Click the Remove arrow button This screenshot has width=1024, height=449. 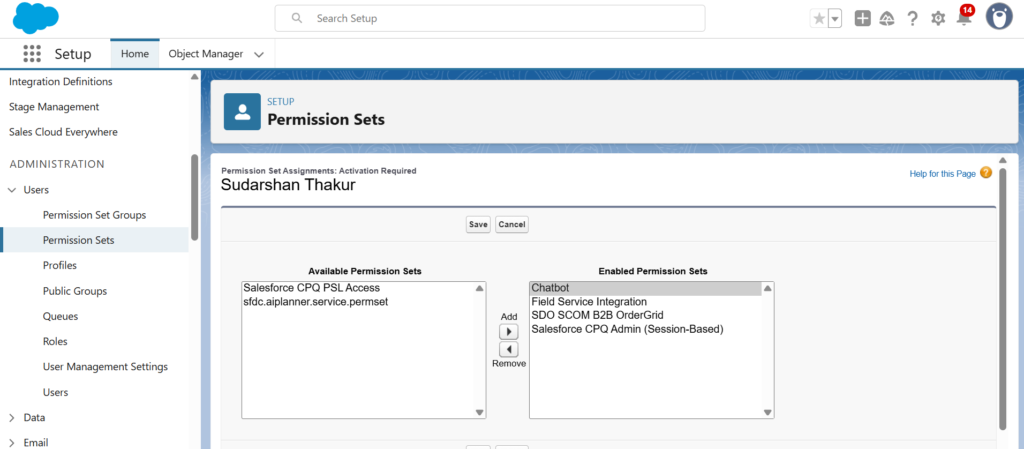[508, 349]
